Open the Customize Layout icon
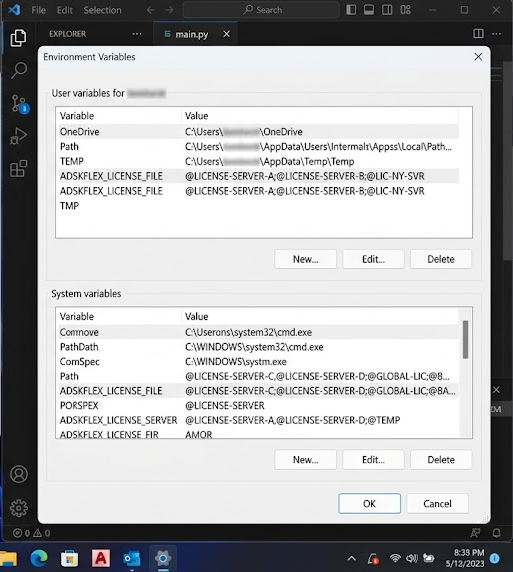Viewport: 513px width, 572px height. pyautogui.click(x=405, y=10)
